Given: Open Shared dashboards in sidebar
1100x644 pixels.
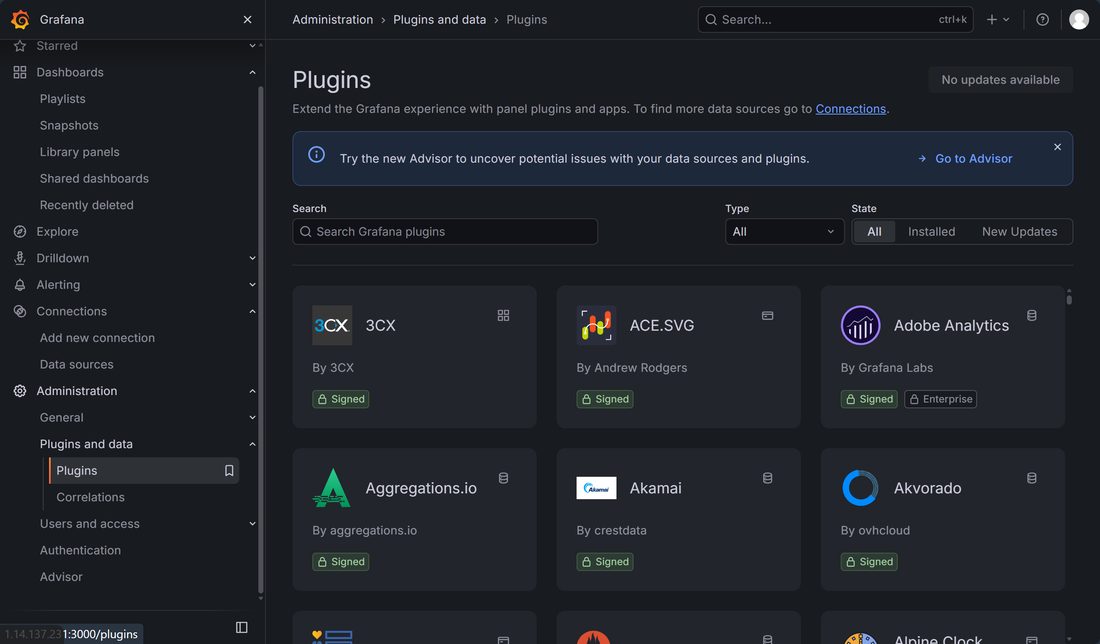Looking at the screenshot, I should coord(94,179).
